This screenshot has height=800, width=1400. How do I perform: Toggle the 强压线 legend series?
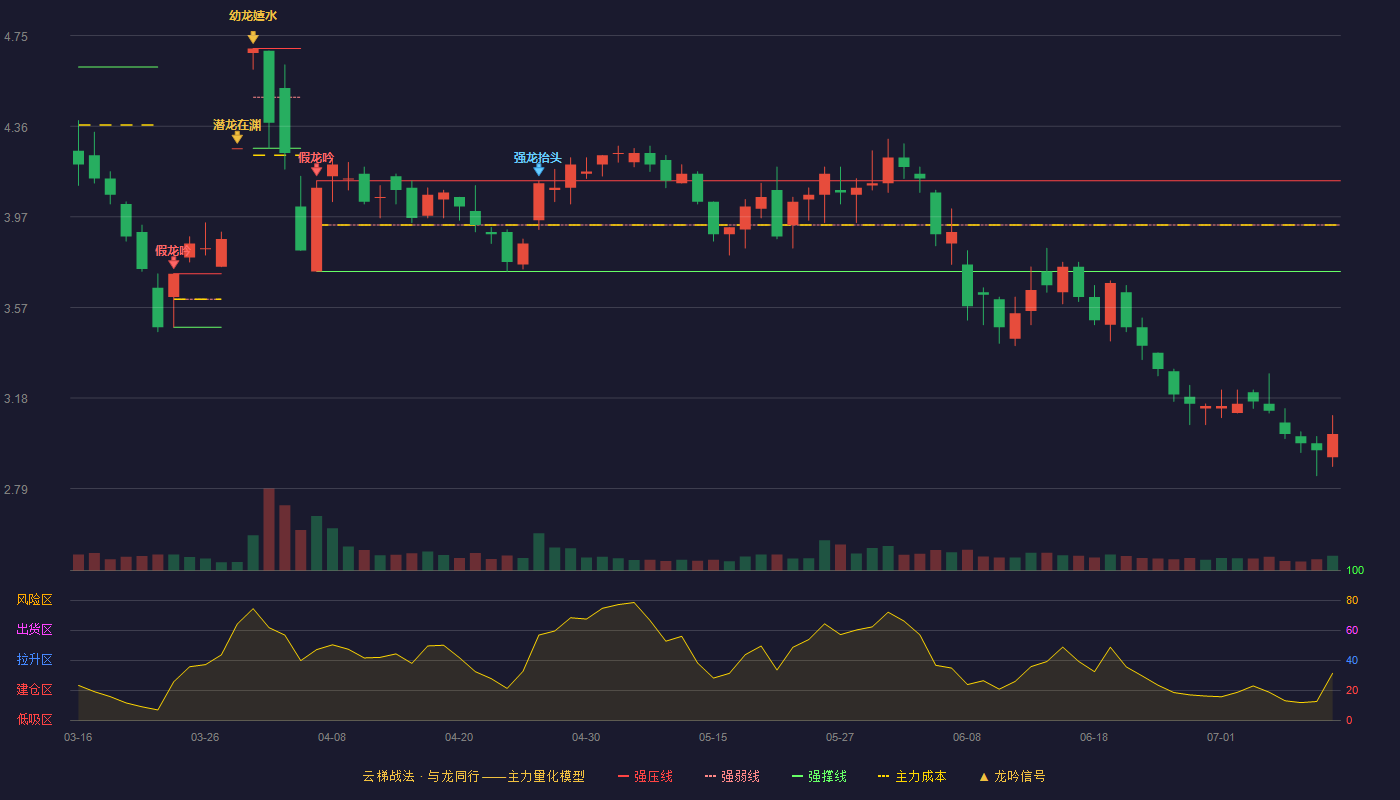click(645, 776)
